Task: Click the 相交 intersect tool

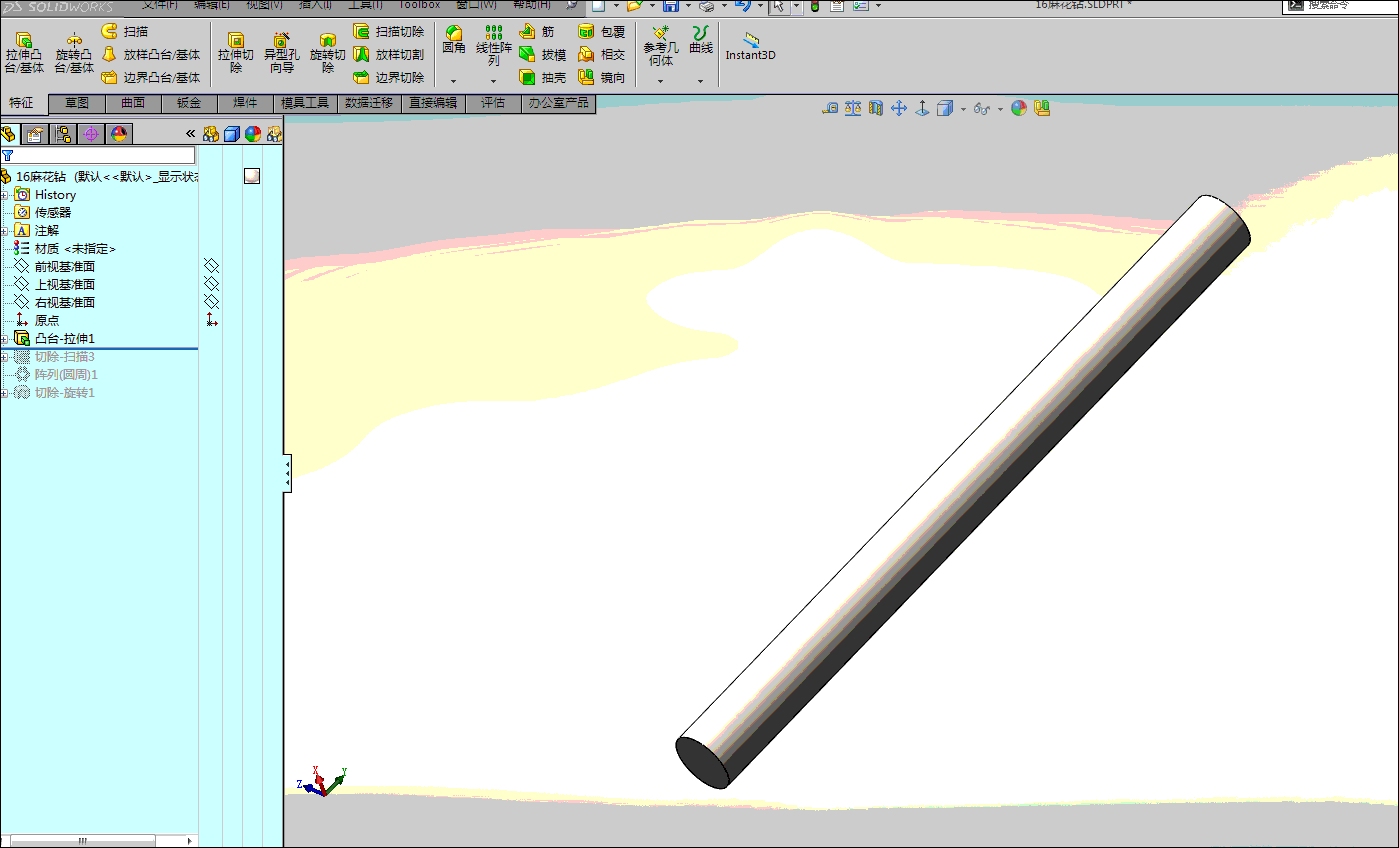Action: coord(602,55)
